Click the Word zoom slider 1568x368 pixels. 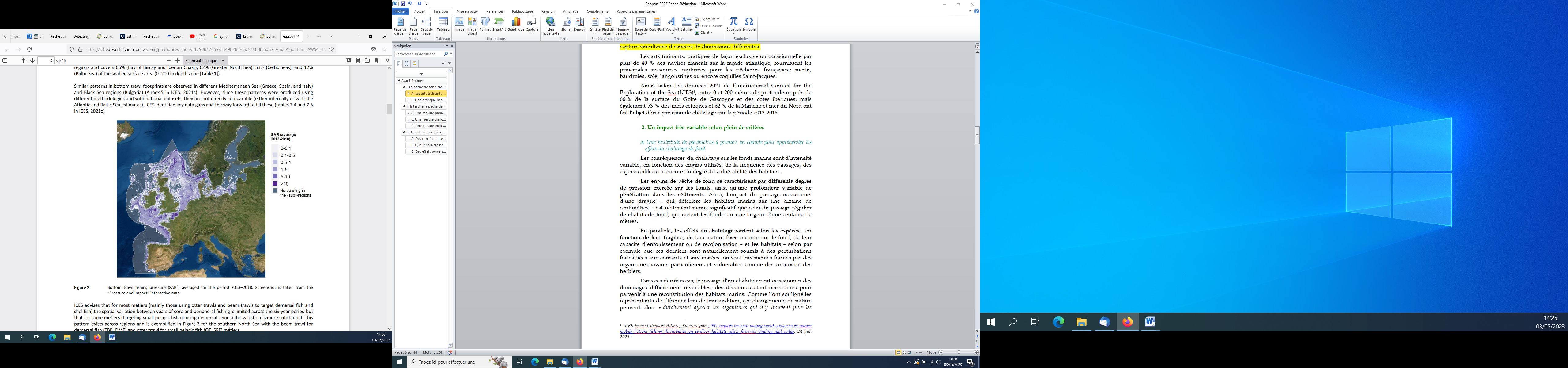[x=959, y=352]
